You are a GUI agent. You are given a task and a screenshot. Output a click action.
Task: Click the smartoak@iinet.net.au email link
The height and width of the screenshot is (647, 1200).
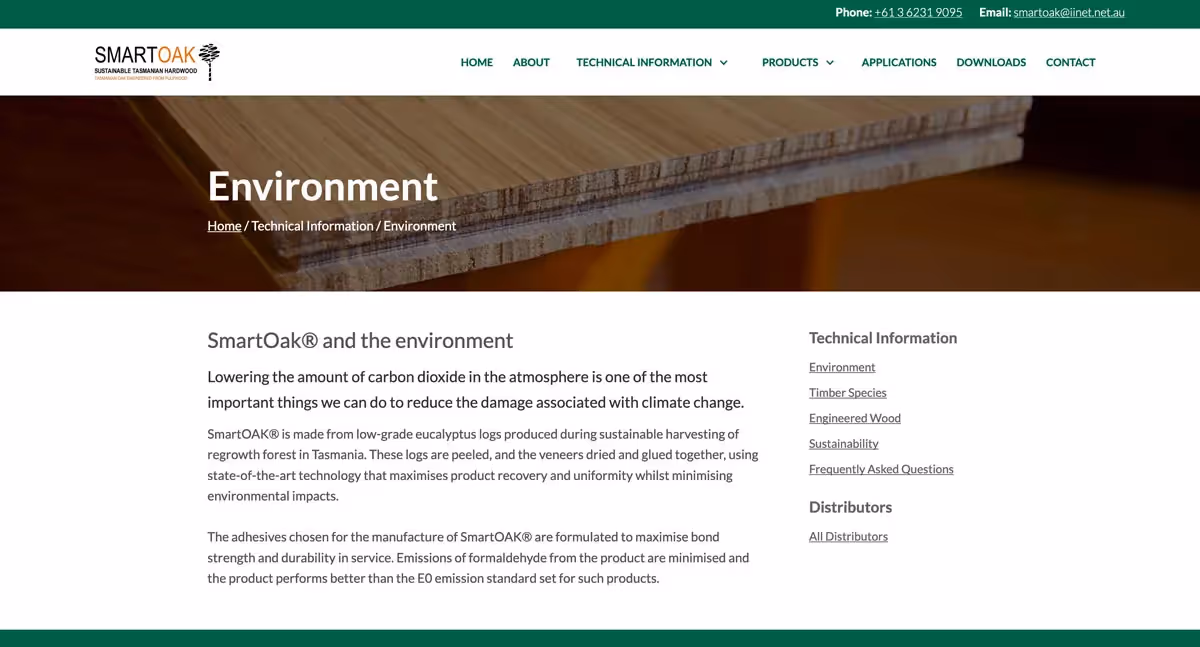[x=1069, y=12]
